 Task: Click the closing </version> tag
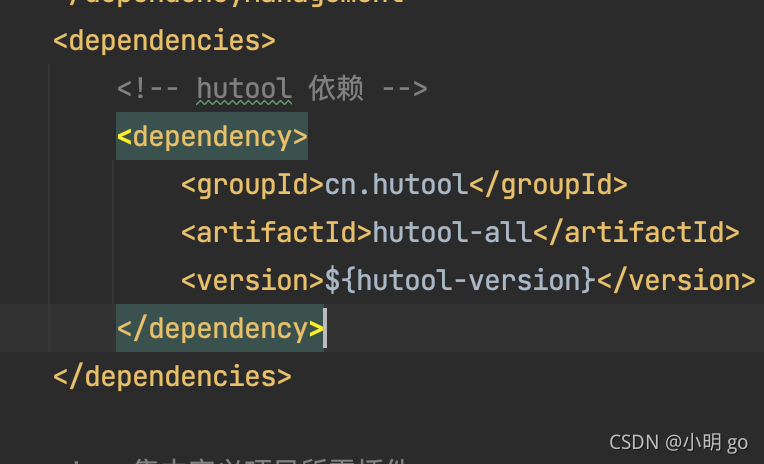(x=676, y=281)
